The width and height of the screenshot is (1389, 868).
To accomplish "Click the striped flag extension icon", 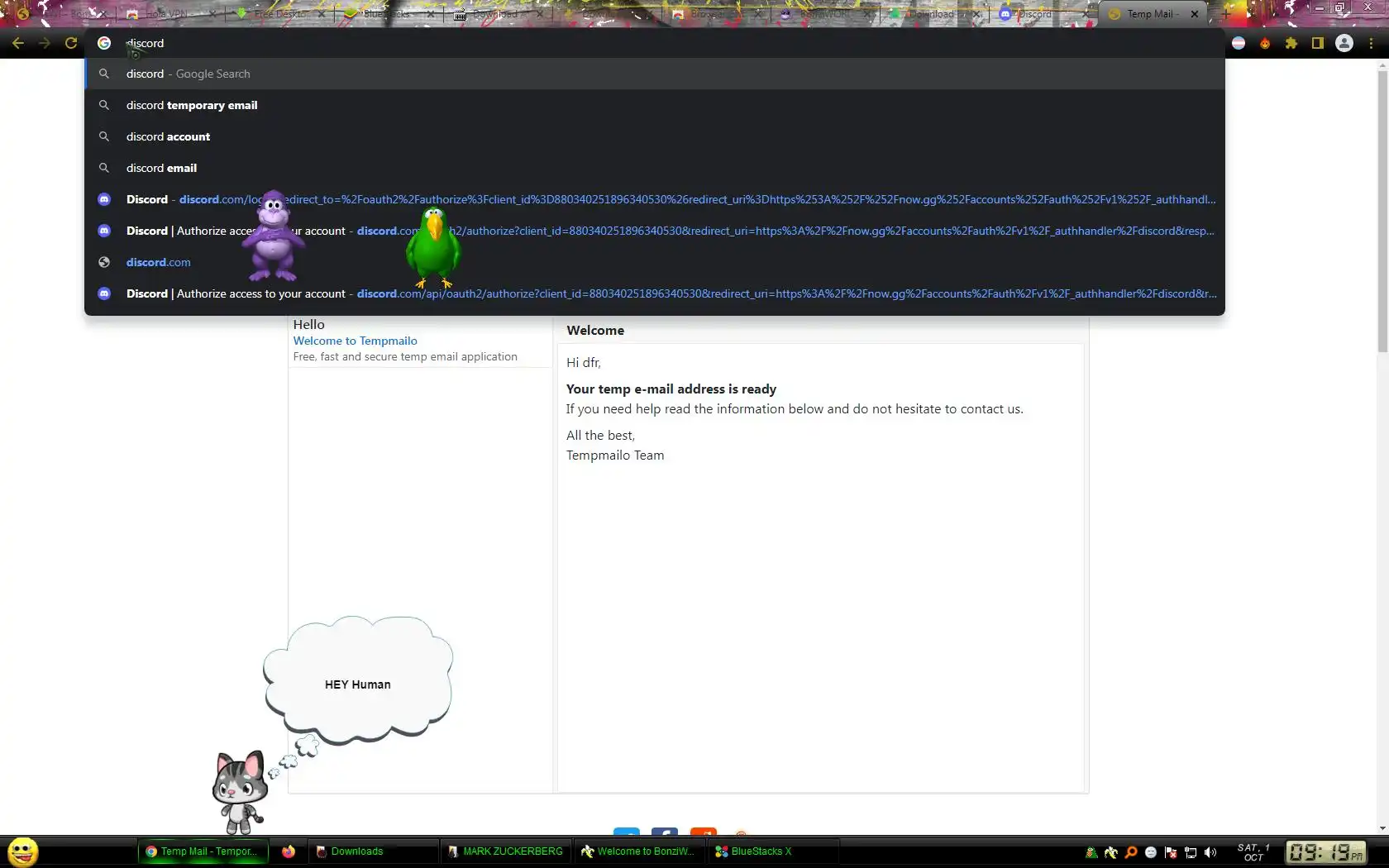I will pyautogui.click(x=1239, y=43).
